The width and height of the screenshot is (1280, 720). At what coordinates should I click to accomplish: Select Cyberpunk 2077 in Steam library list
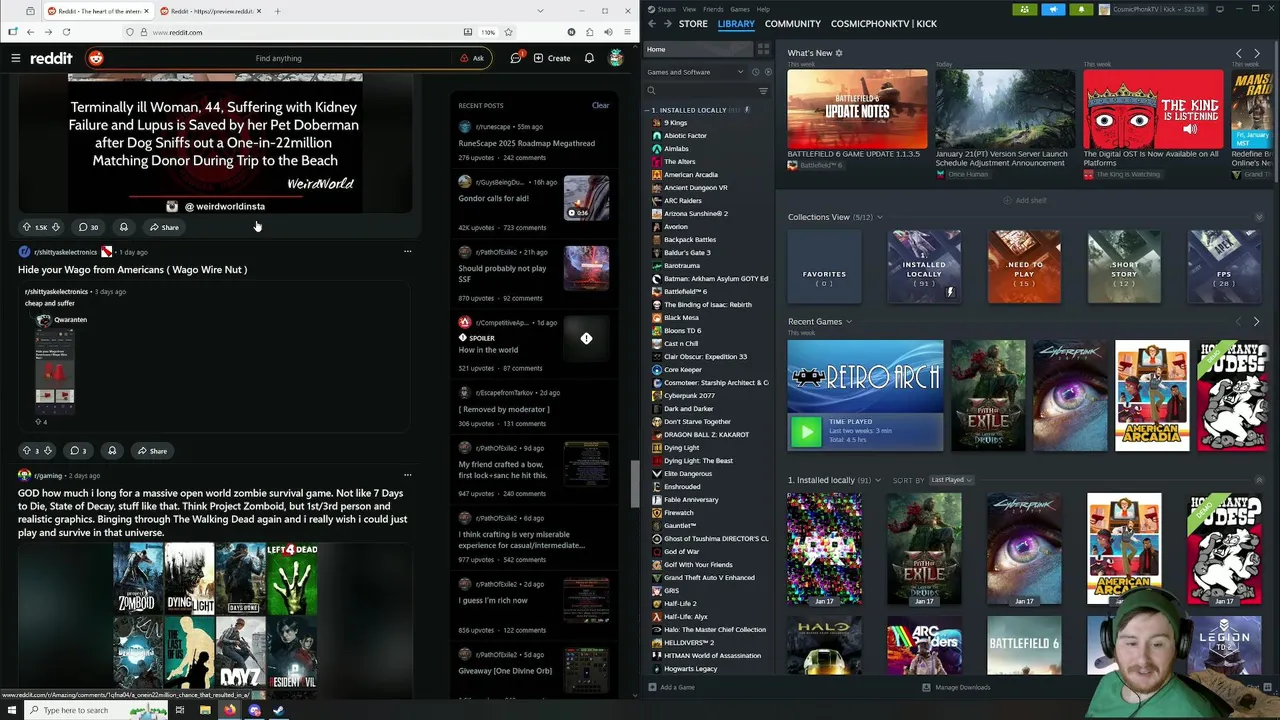click(689, 396)
